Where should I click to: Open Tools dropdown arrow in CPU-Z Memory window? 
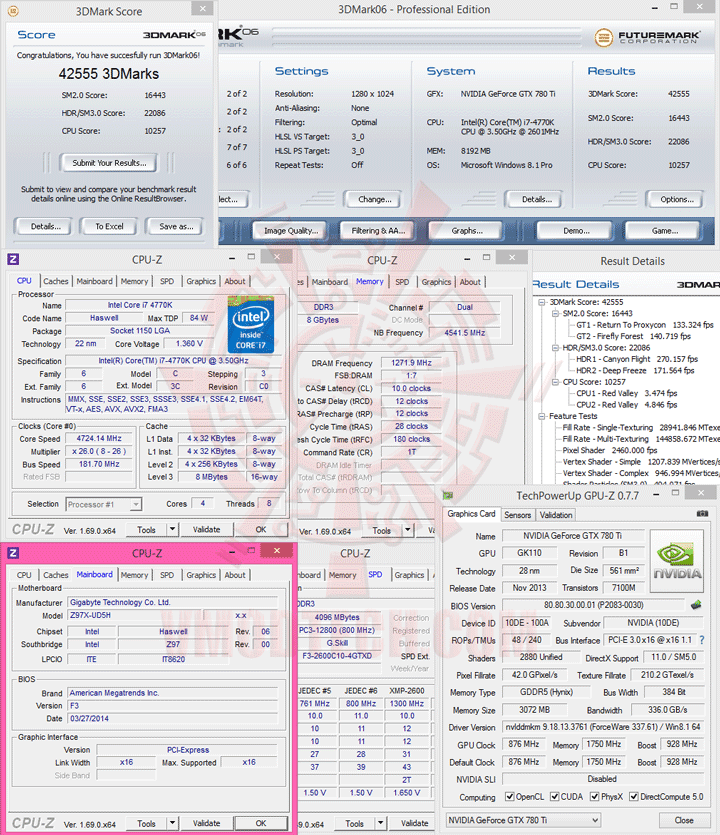point(407,530)
